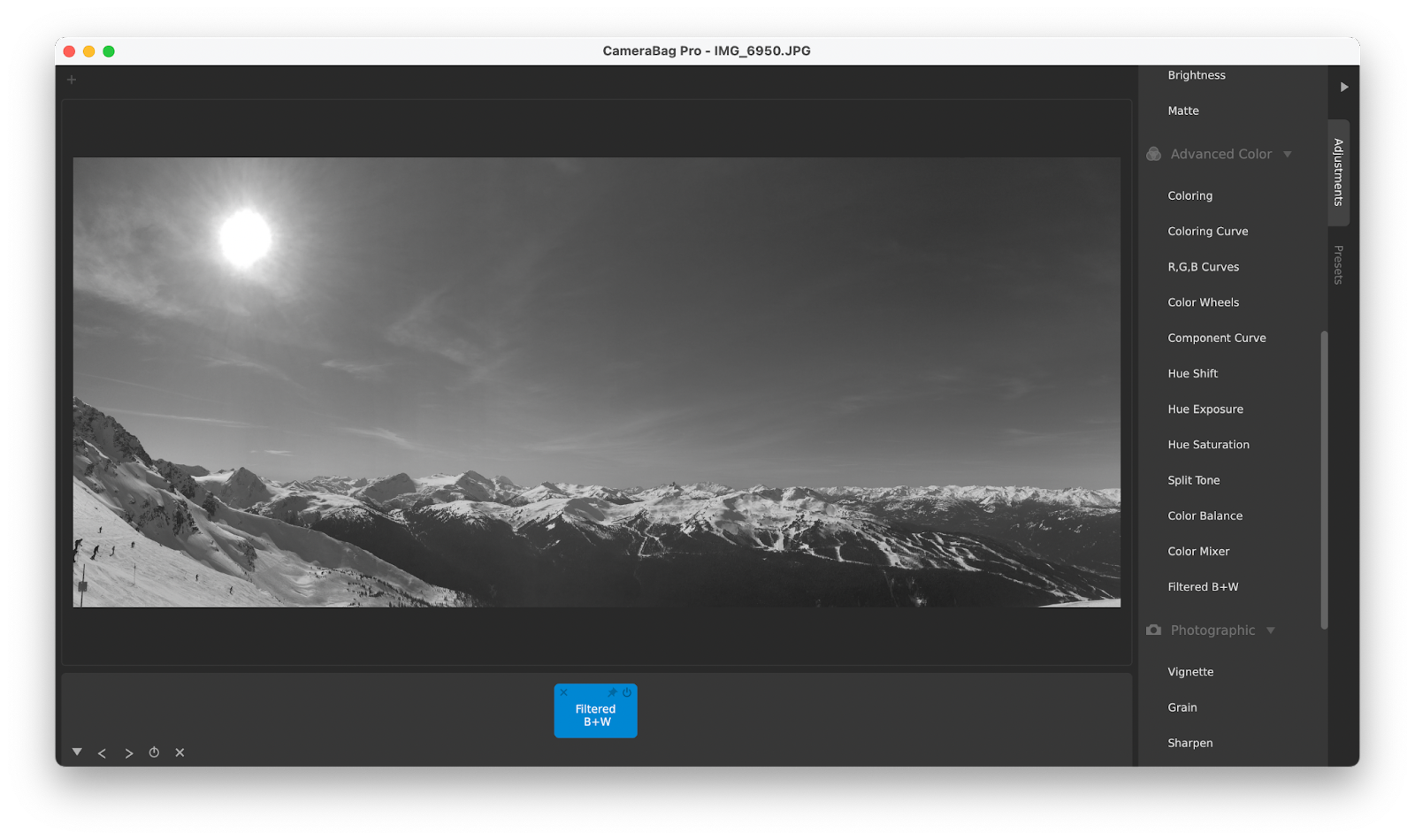The width and height of the screenshot is (1415, 840).
Task: Go to next image with right arrow
Action: (x=128, y=752)
